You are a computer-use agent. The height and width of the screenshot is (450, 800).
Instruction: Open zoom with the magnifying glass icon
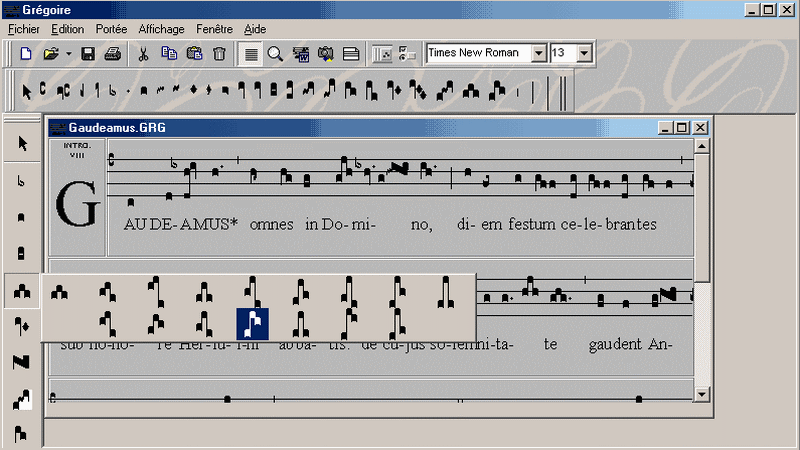(x=275, y=54)
